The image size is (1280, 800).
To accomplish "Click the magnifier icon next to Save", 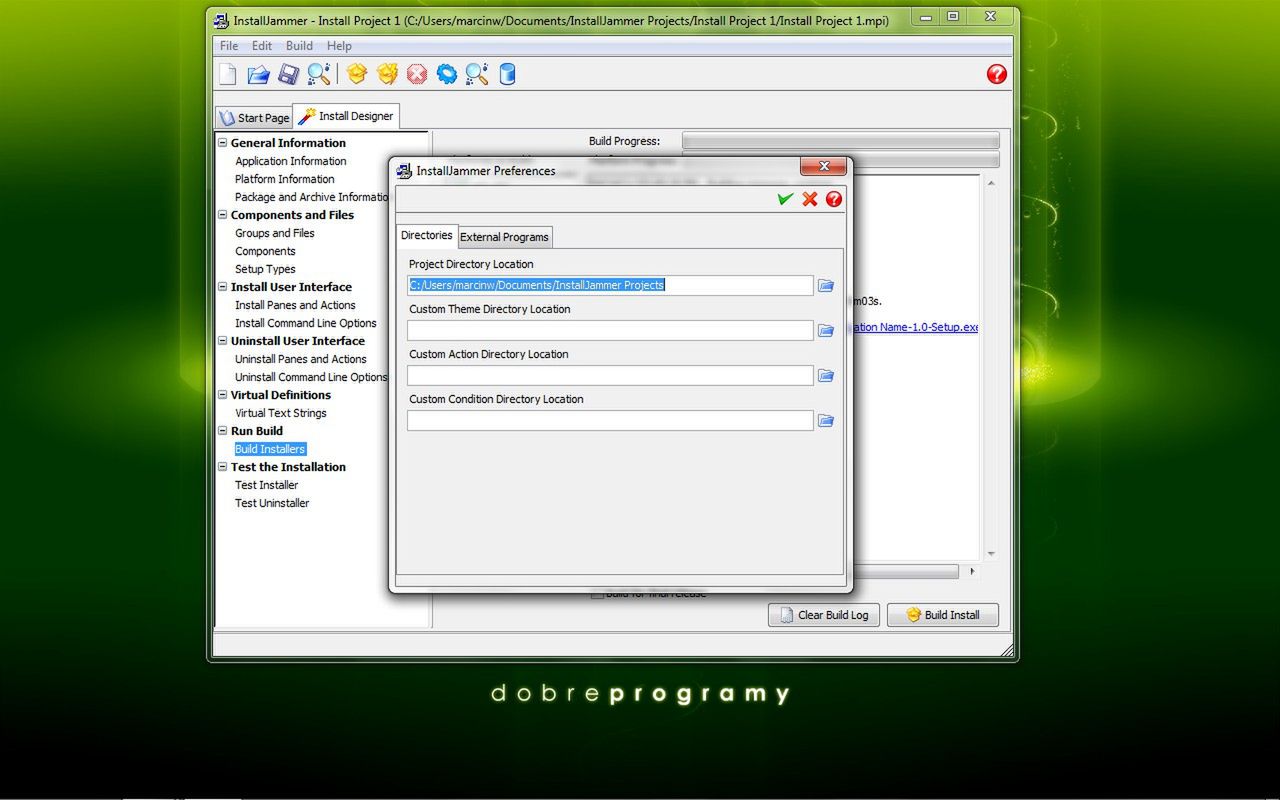I will pos(318,74).
